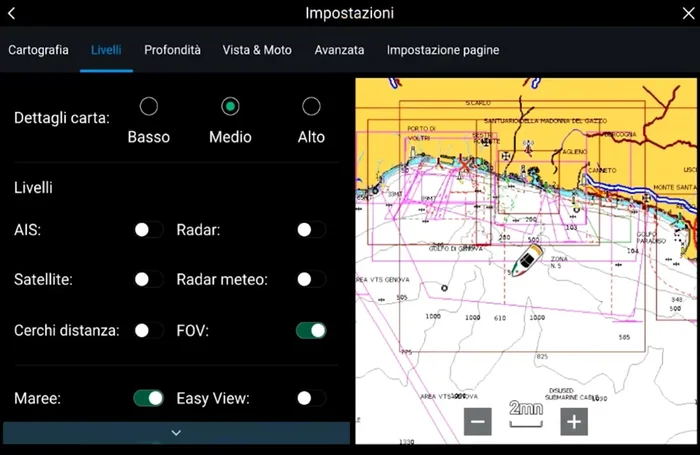Image resolution: width=700 pixels, height=455 pixels.
Task: Disable the FOV toggle
Action: point(311,330)
